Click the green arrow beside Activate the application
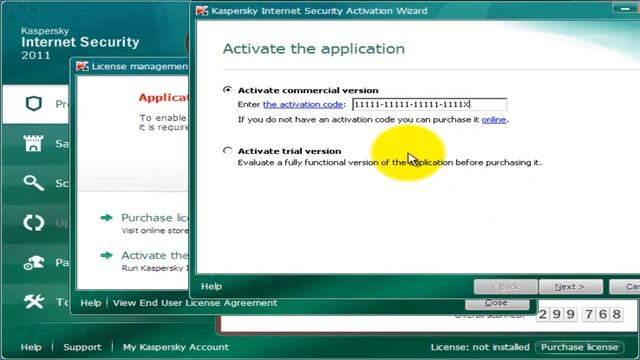 [x=107, y=256]
